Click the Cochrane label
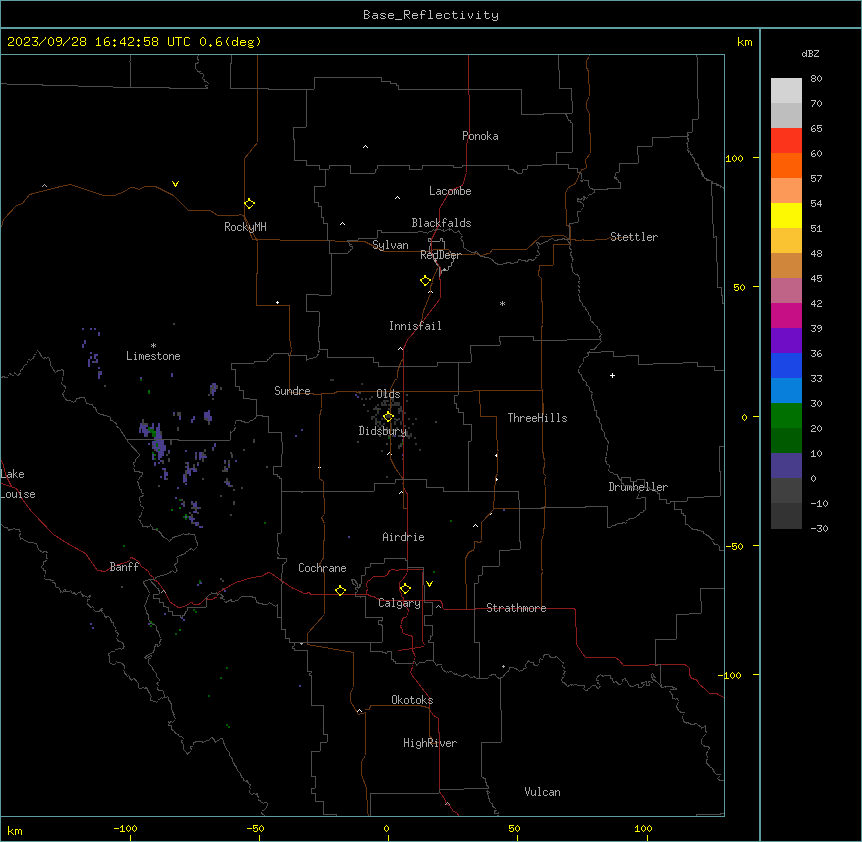The image size is (862, 842). click(x=322, y=568)
